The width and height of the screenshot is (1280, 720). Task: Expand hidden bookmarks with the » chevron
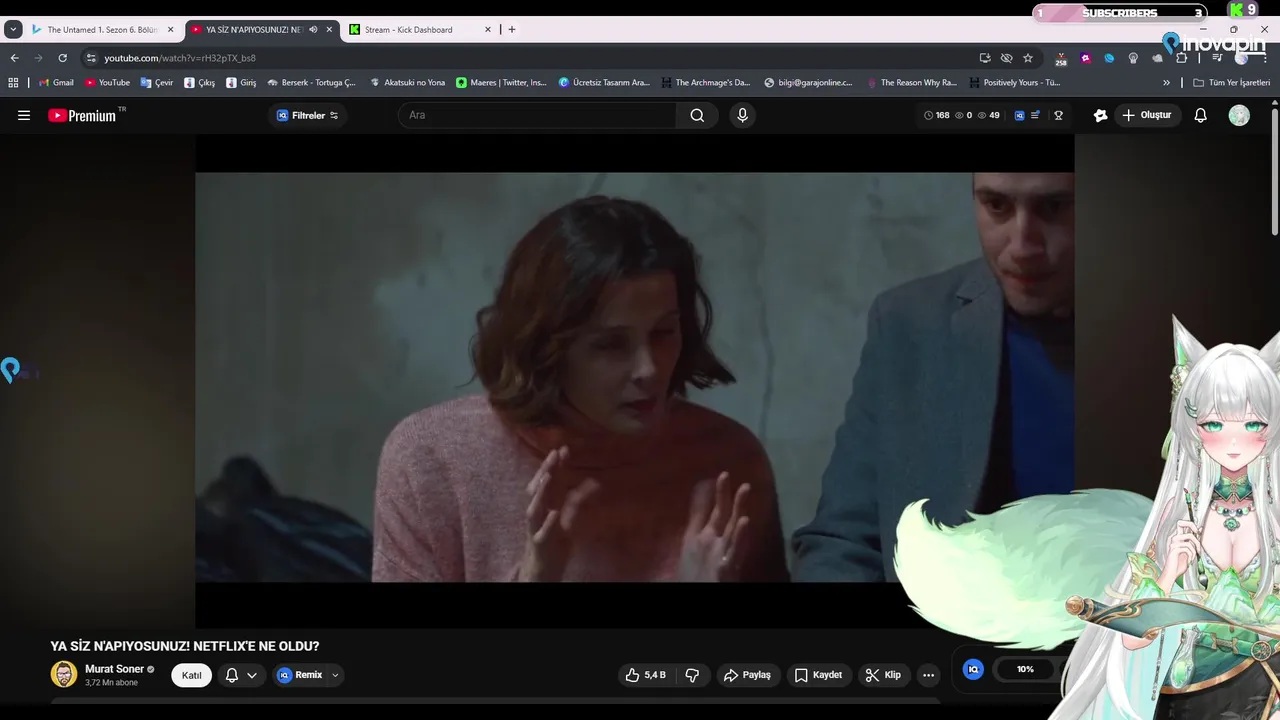1166,83
